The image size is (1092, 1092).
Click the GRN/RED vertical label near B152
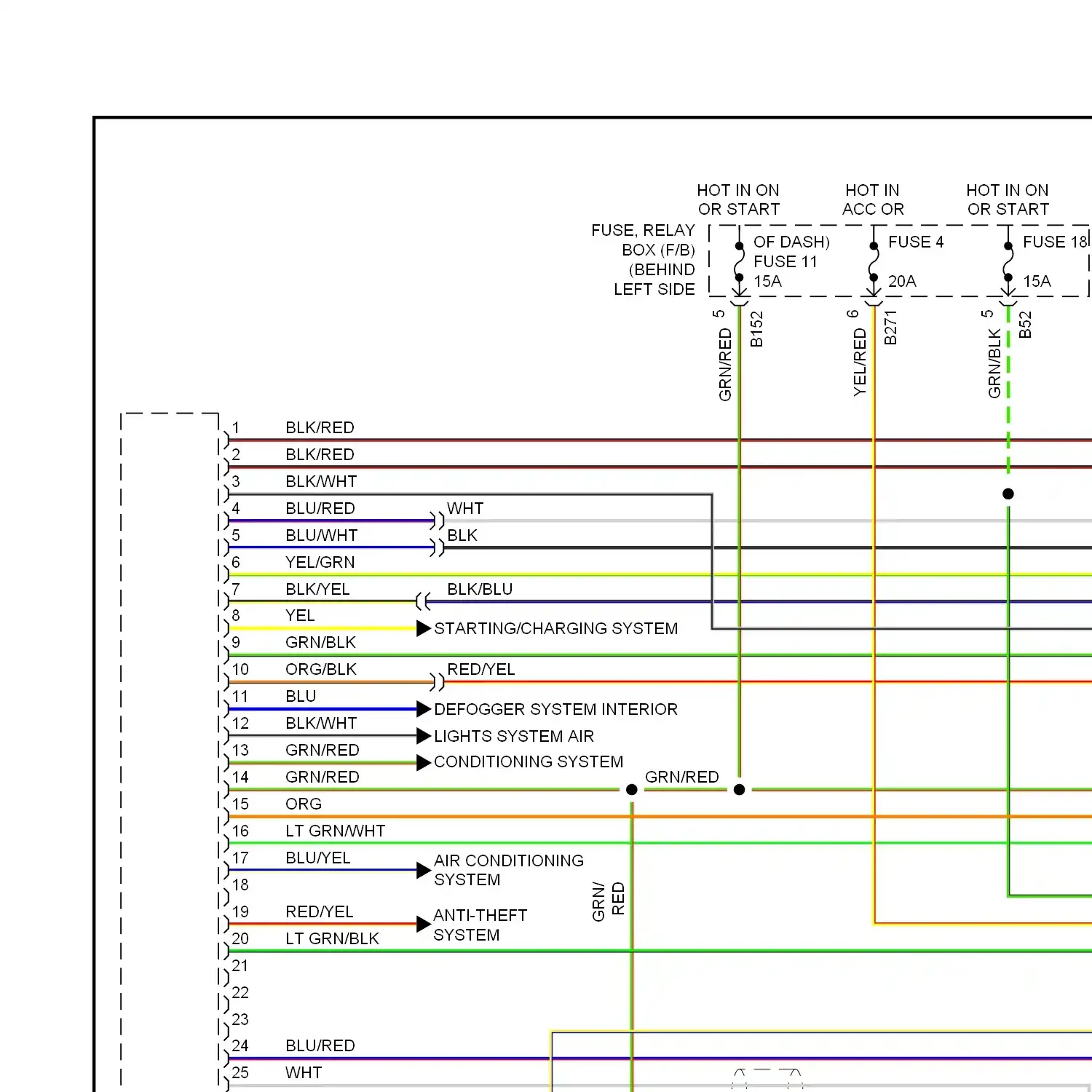point(725,364)
